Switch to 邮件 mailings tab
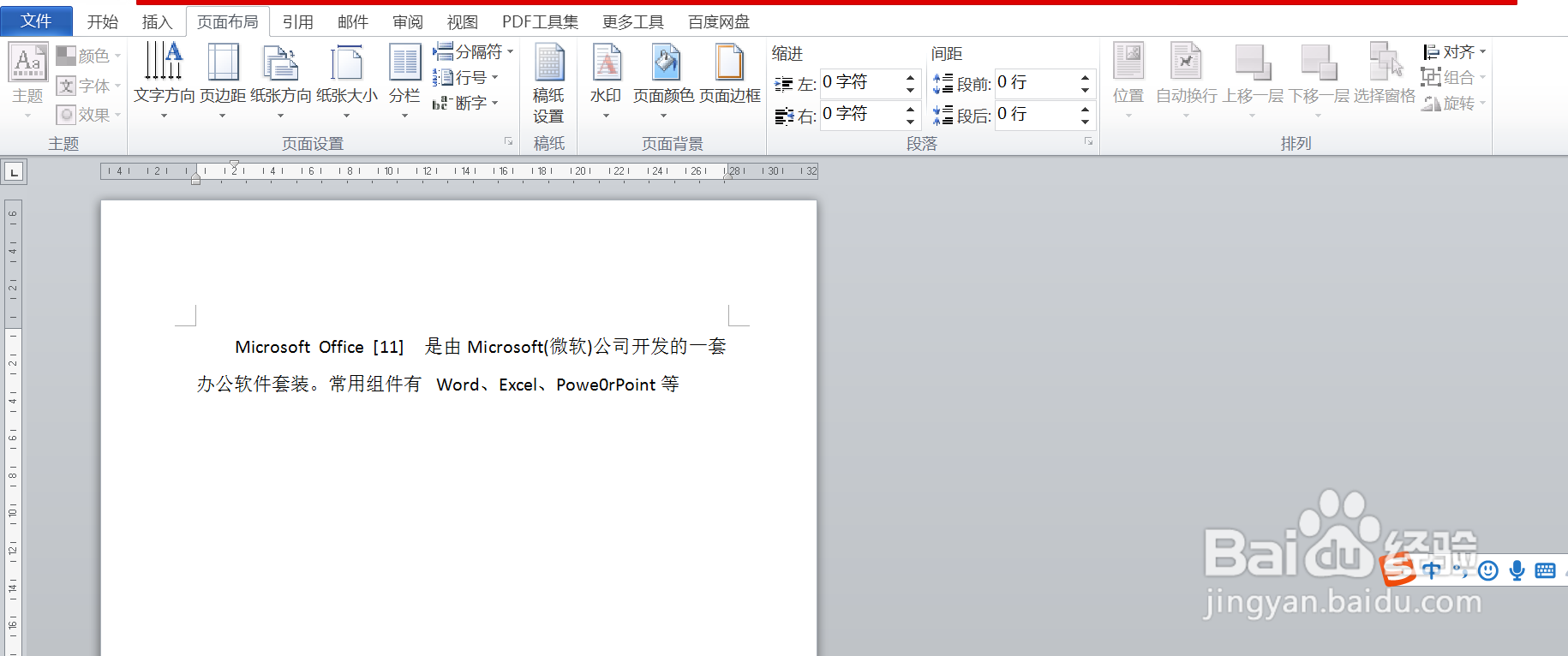Screen dimensions: 1568x656 coord(353,22)
